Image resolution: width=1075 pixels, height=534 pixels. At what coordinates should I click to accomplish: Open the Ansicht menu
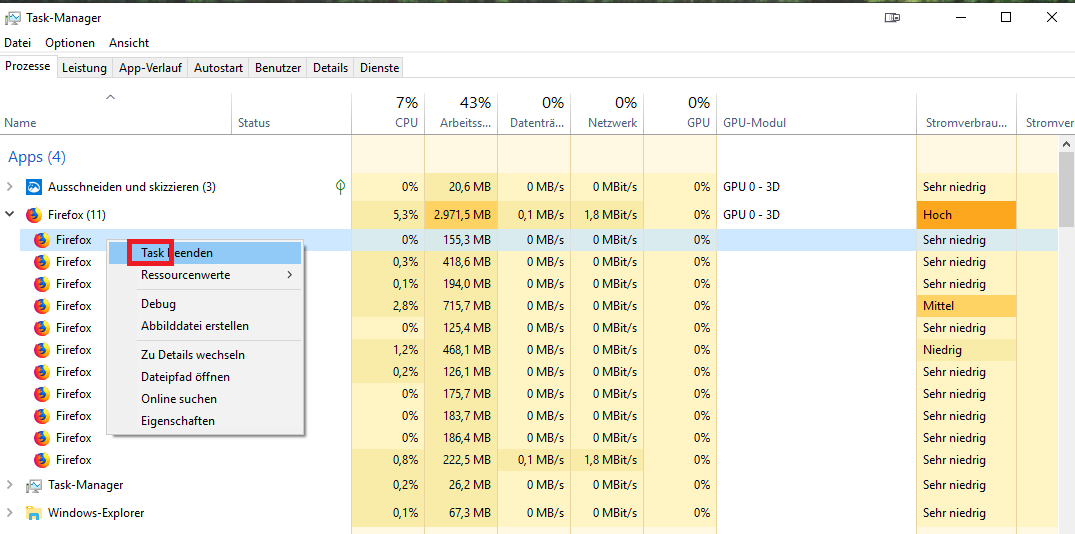coord(129,43)
